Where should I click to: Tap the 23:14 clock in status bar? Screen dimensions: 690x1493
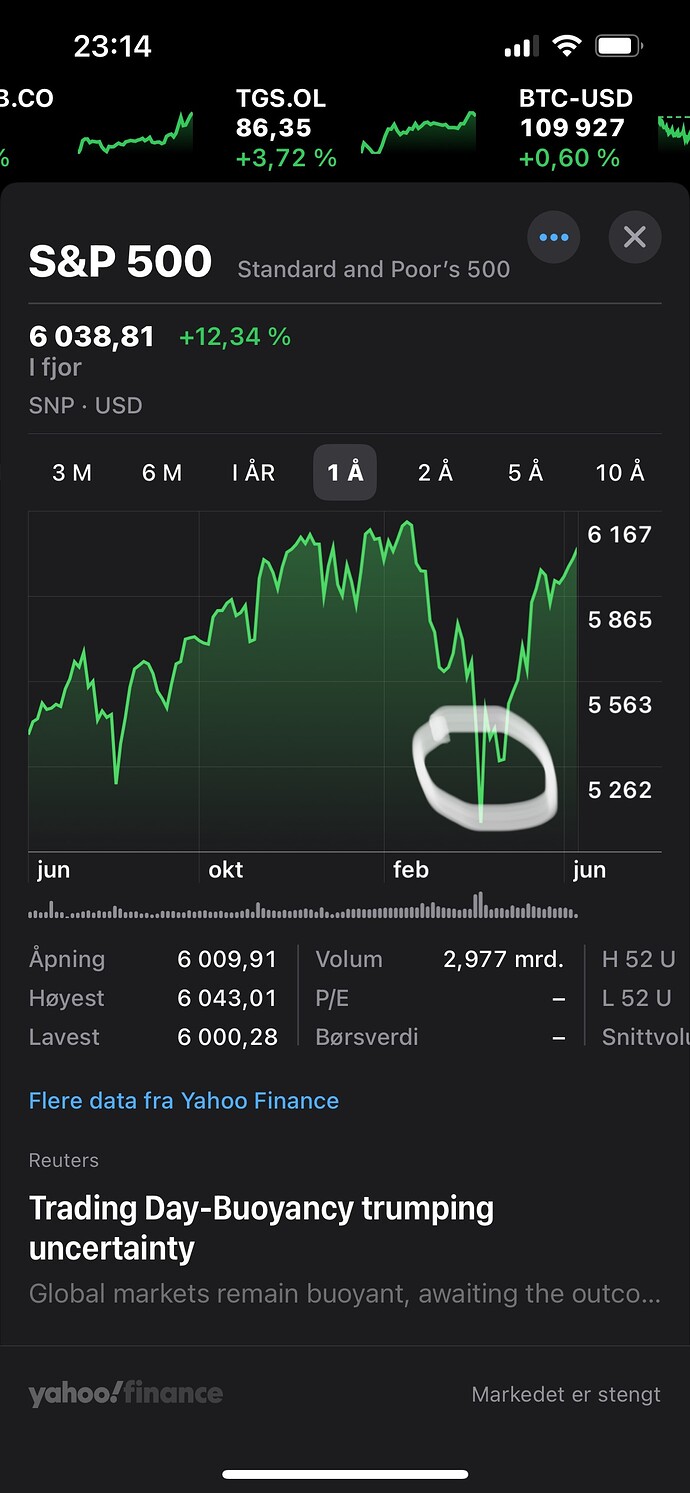[x=112, y=46]
